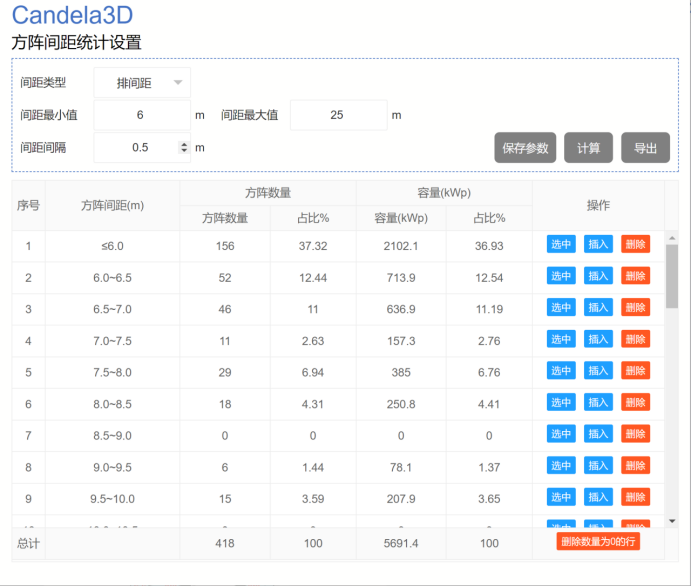This screenshot has height=586, width=692.
Task: Click the 总计 row label
Action: [x=28, y=543]
